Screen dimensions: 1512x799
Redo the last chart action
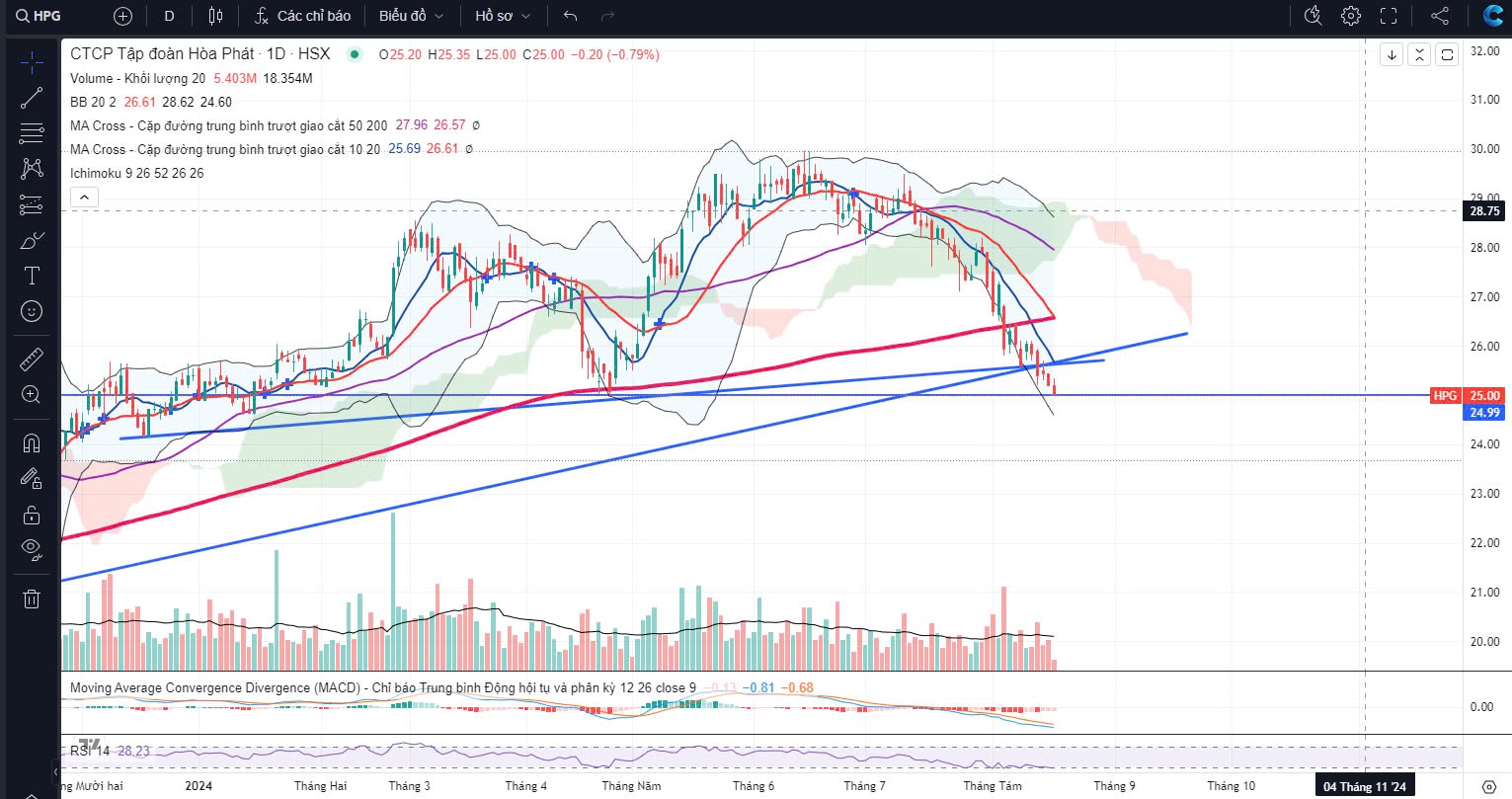tap(607, 16)
